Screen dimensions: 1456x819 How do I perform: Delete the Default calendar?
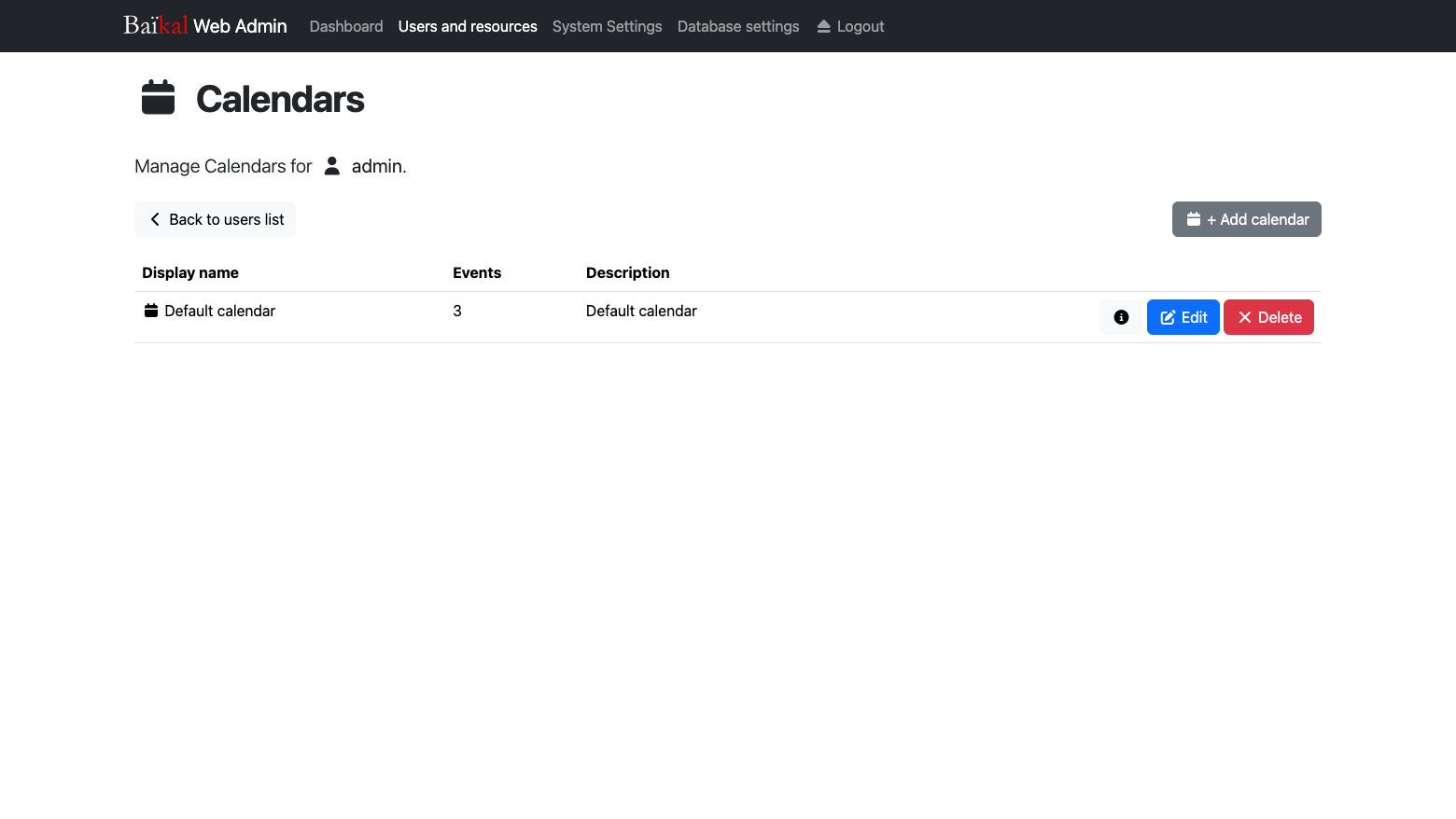[x=1269, y=317]
